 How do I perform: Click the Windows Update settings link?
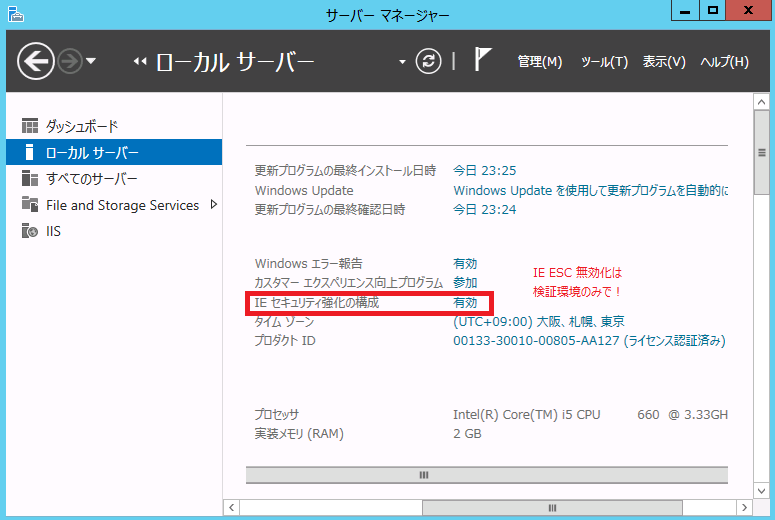(x=590, y=190)
